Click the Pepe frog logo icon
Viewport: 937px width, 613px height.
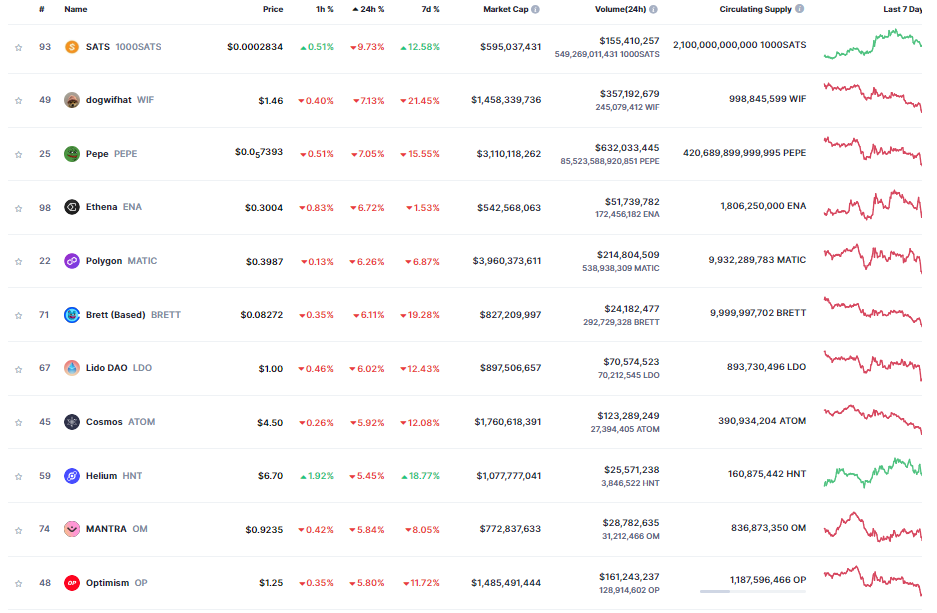(72, 154)
